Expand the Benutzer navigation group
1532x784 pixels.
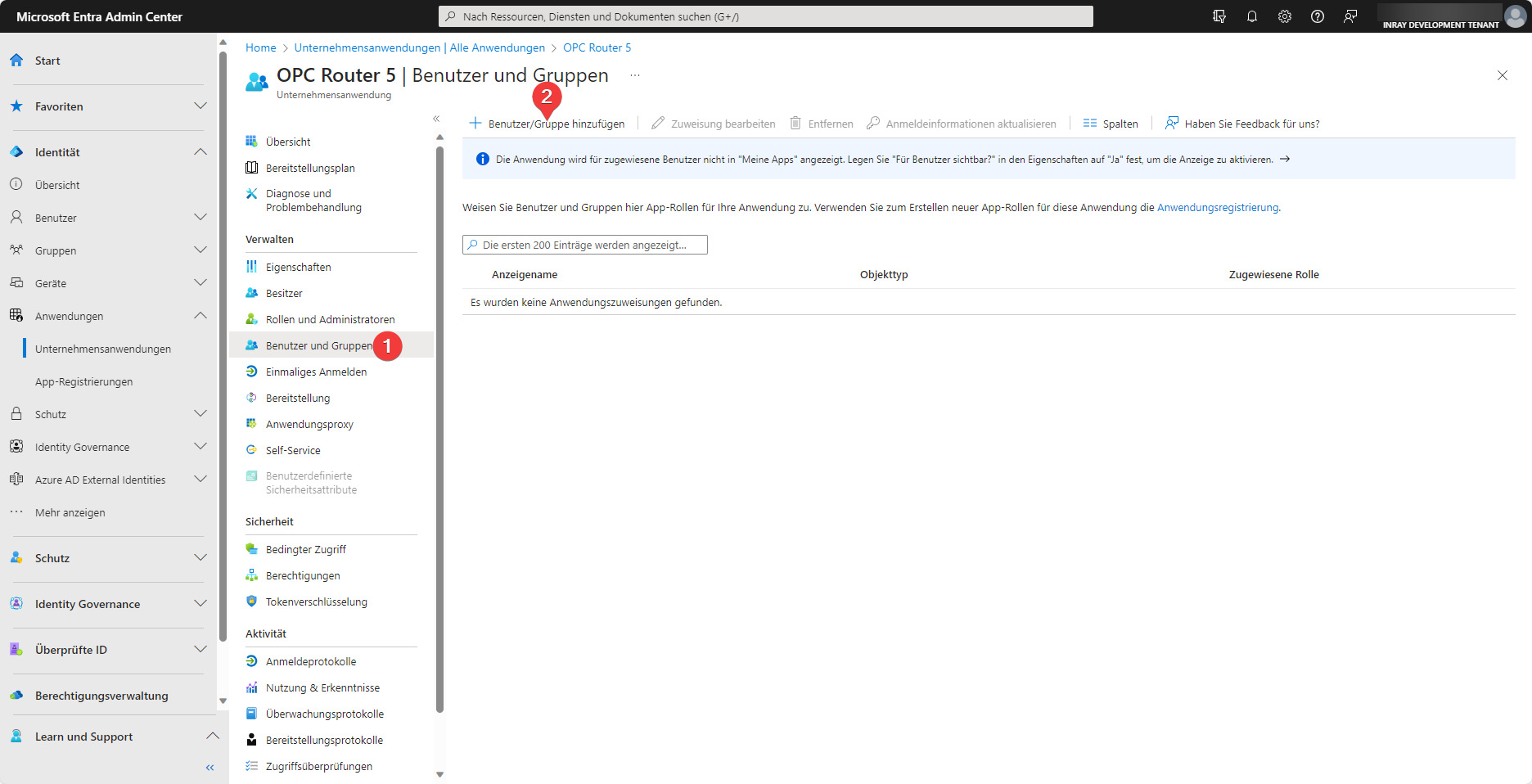[x=200, y=218]
